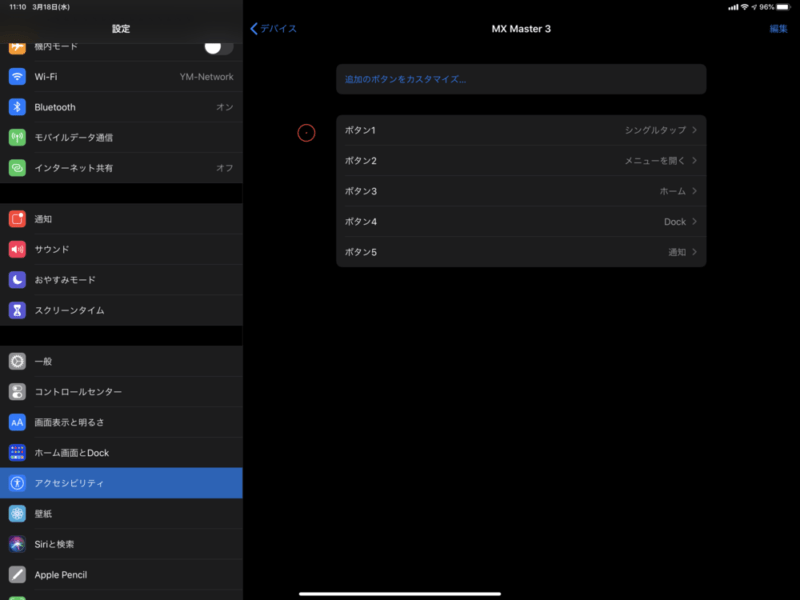Open サウンド settings label
Viewport: 800px width, 600px height.
click(52, 249)
